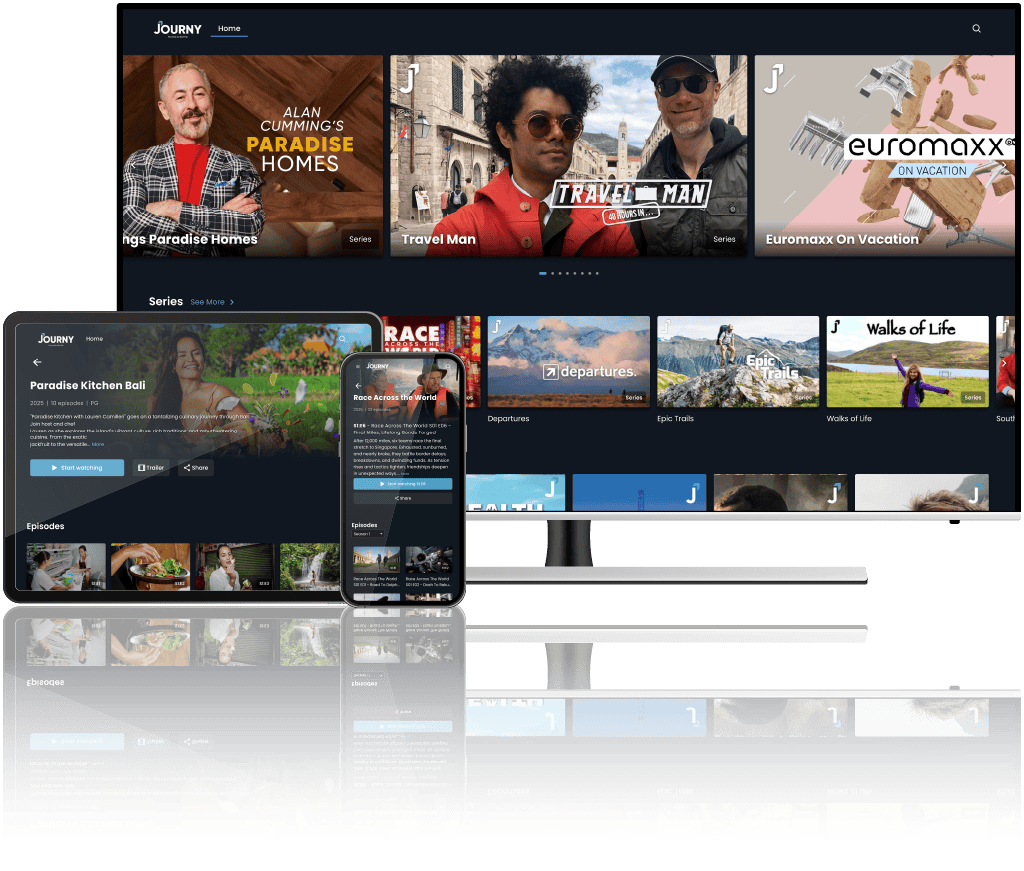Click the Journy logo on the tablet

click(x=56, y=339)
